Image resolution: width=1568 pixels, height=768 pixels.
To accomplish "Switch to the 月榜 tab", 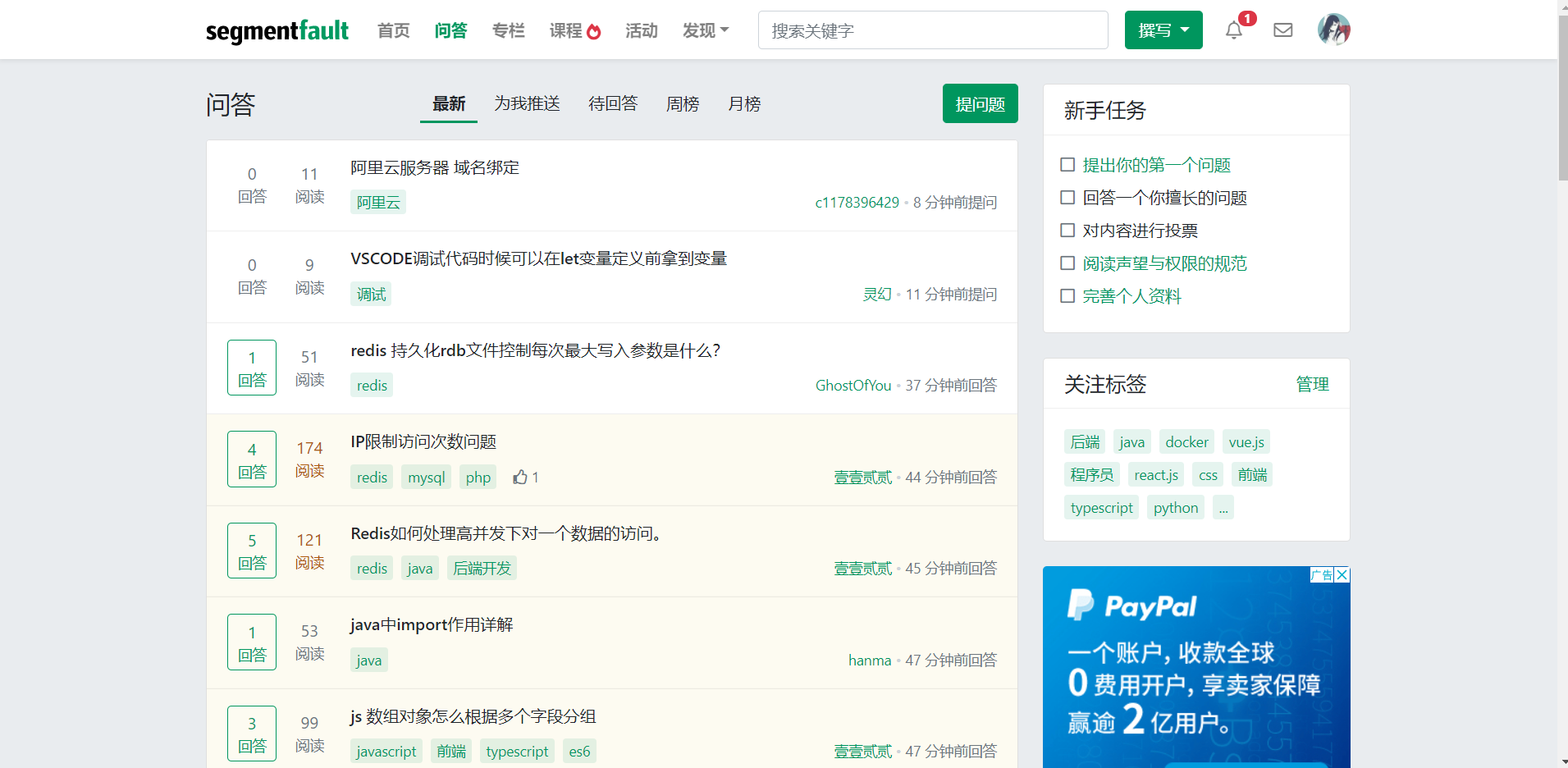I will [x=744, y=103].
